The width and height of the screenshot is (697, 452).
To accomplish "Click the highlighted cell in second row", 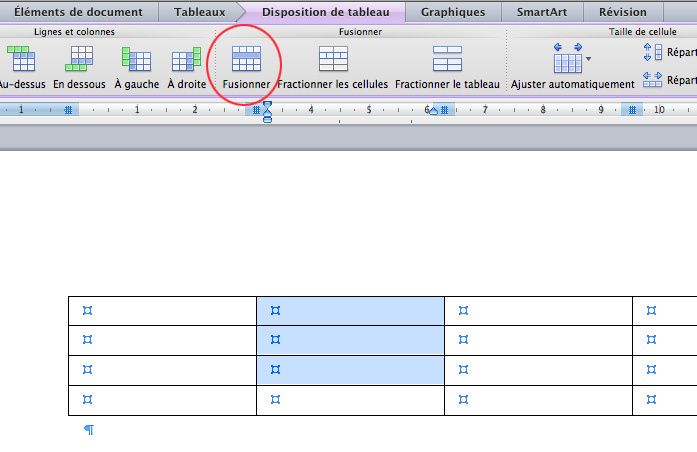I will click(x=350, y=340).
